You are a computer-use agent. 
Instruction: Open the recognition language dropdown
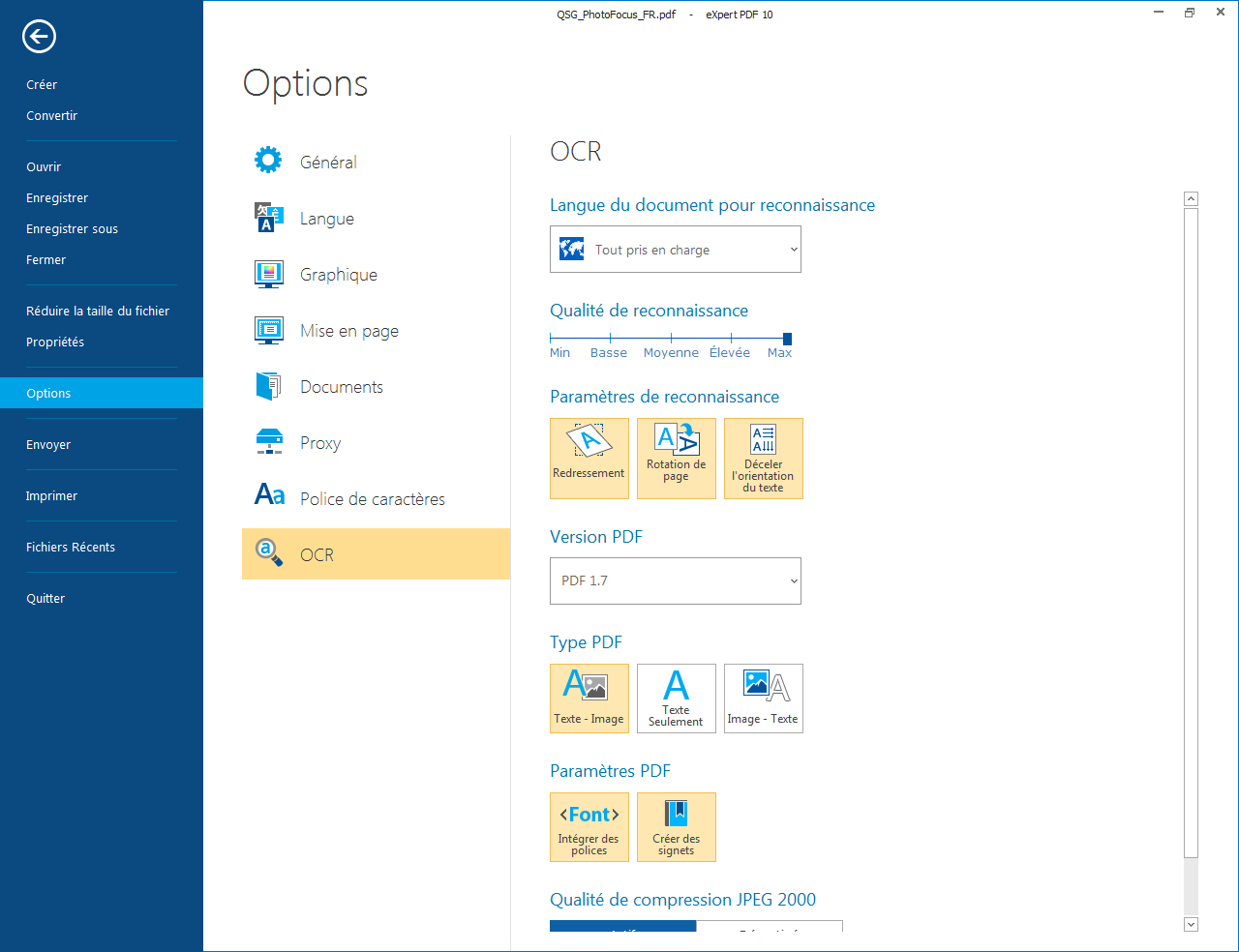pos(676,249)
